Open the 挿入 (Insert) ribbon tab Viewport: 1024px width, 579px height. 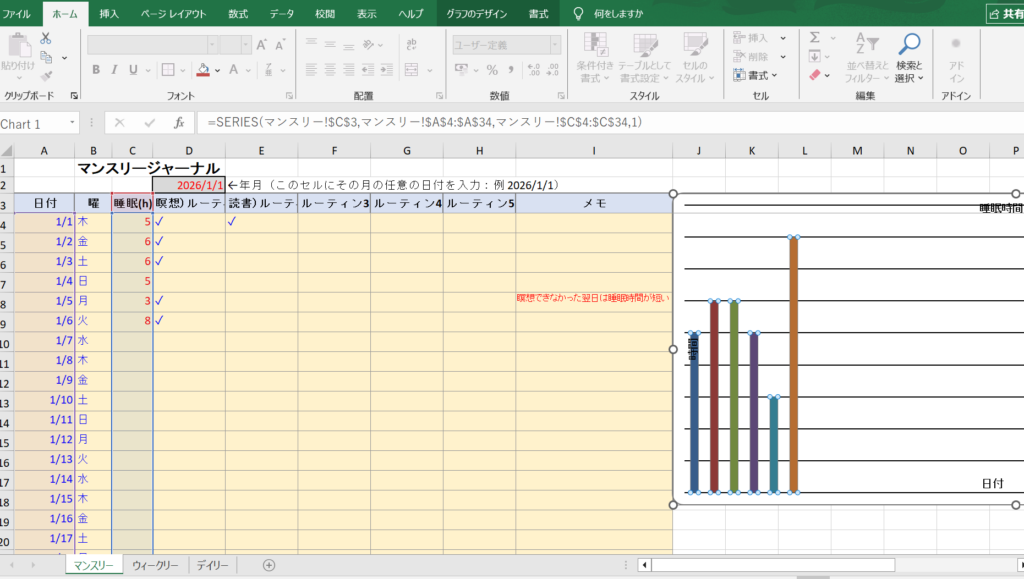pos(109,13)
